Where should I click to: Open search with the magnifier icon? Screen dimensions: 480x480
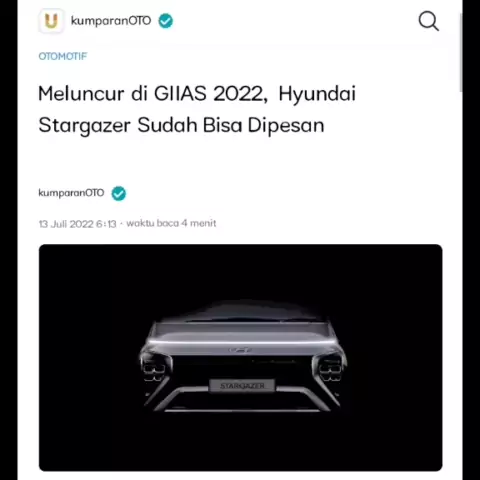click(x=429, y=21)
